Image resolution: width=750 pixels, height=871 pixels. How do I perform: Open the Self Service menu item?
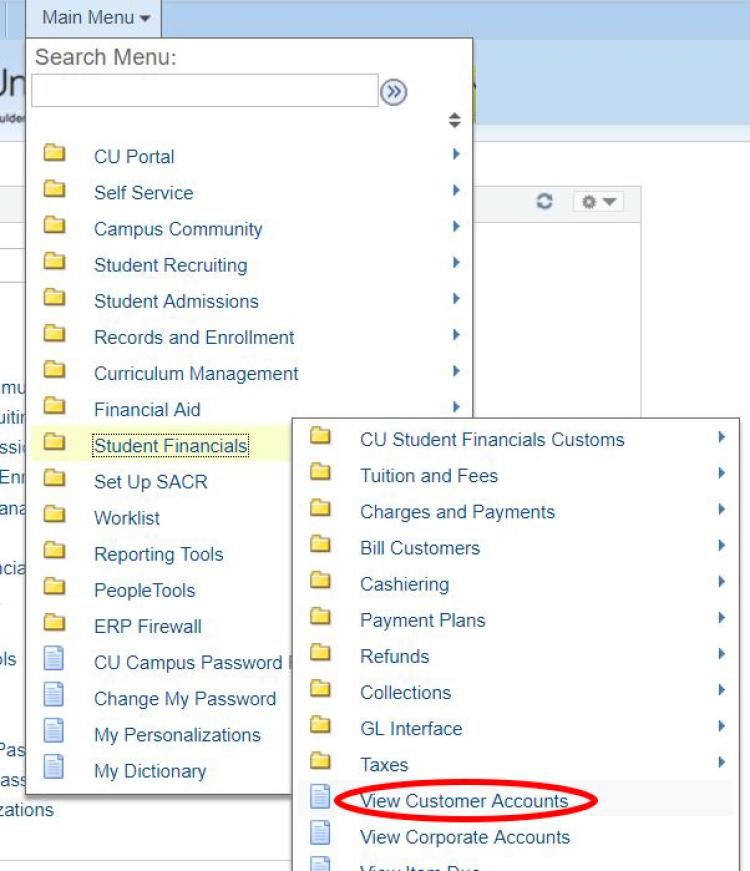[143, 193]
